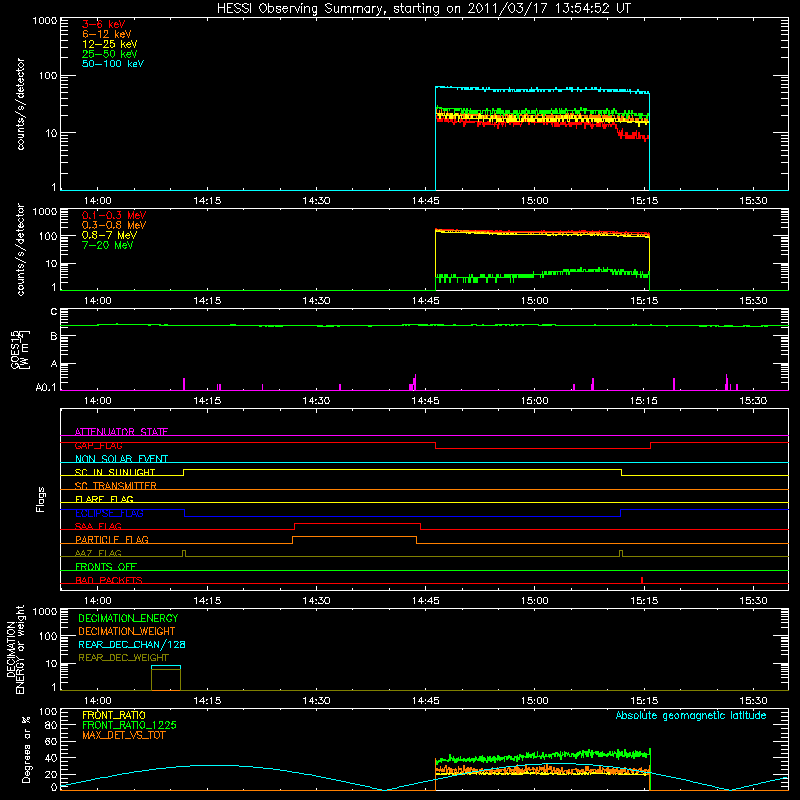The image size is (800, 800).
Task: Select the ECLIPSE_FLAG label
Action: click(x=109, y=513)
